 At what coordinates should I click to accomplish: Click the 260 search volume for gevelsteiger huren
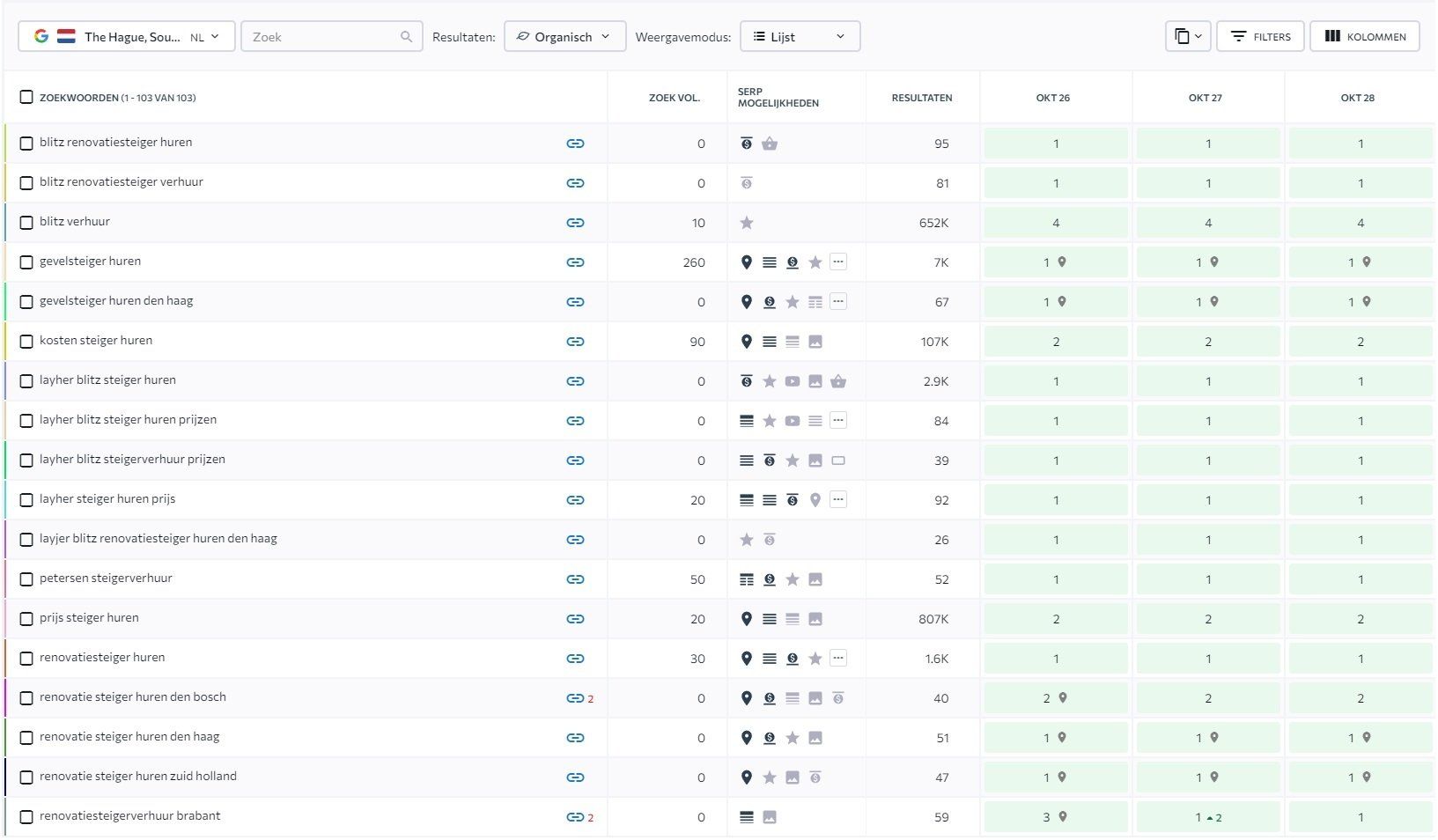(694, 262)
